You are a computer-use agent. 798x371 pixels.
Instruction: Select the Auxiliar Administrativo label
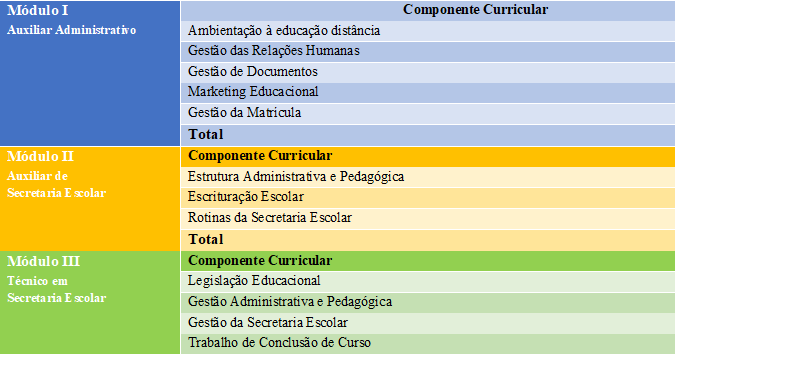(x=72, y=30)
